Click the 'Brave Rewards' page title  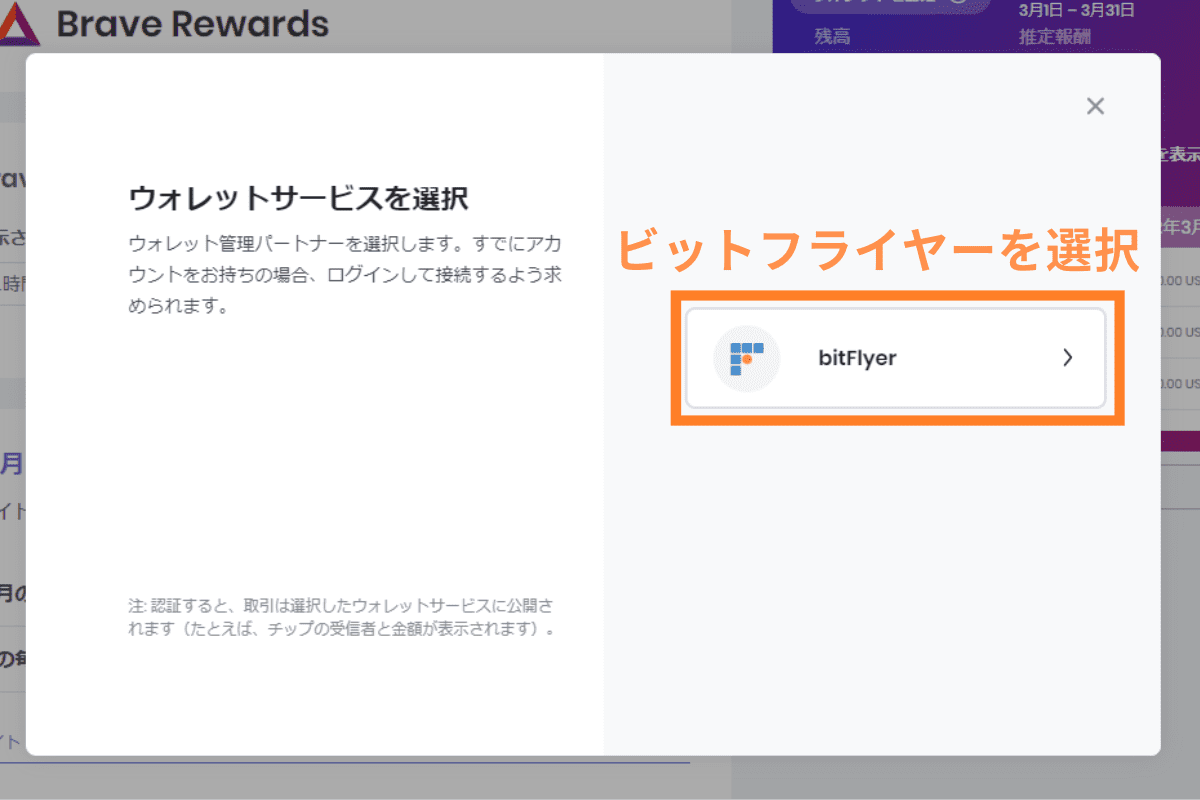pyautogui.click(x=192, y=24)
